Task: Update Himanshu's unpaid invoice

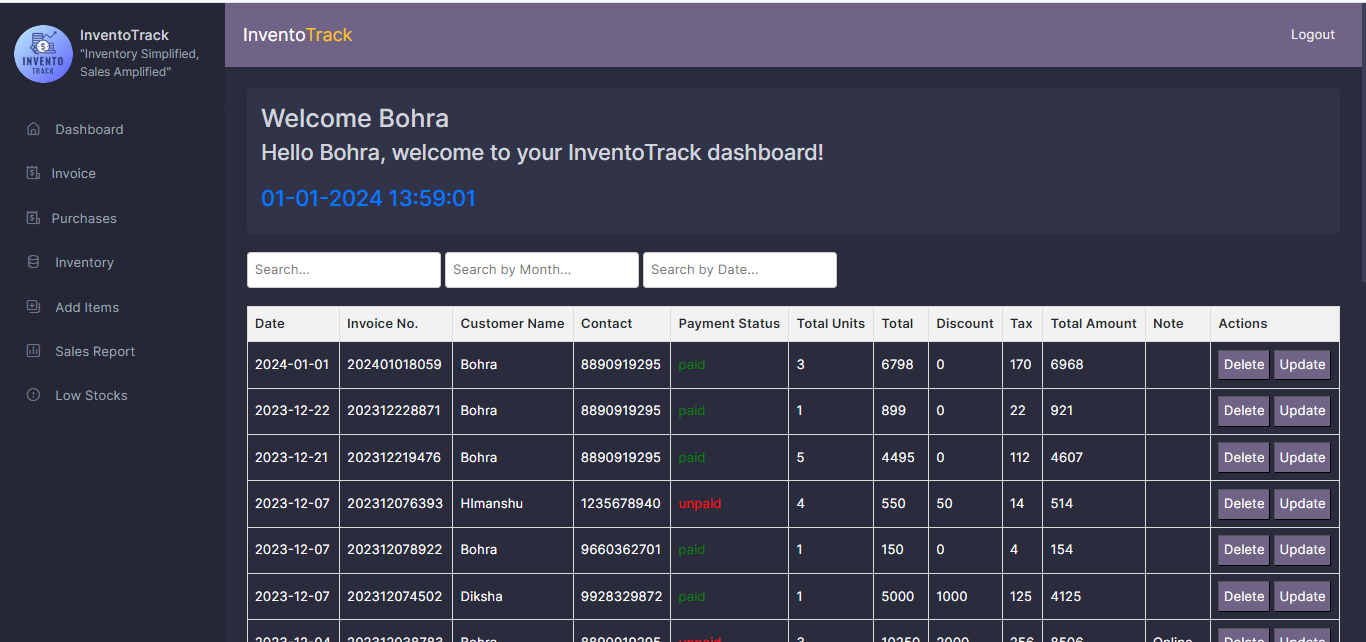Action: 1301,504
